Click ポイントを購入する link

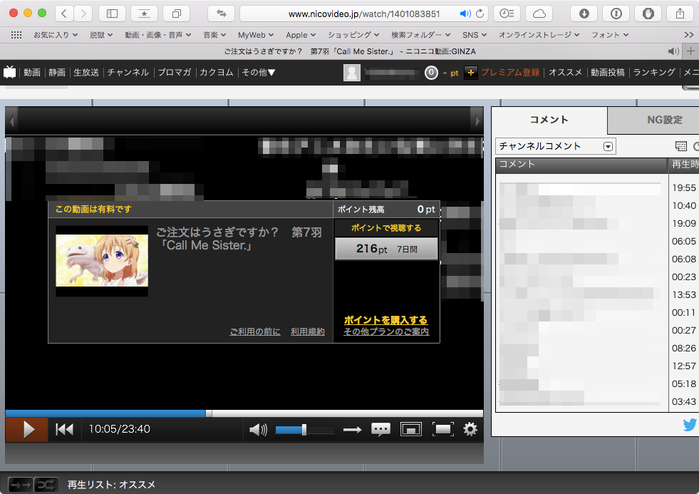pos(386,320)
